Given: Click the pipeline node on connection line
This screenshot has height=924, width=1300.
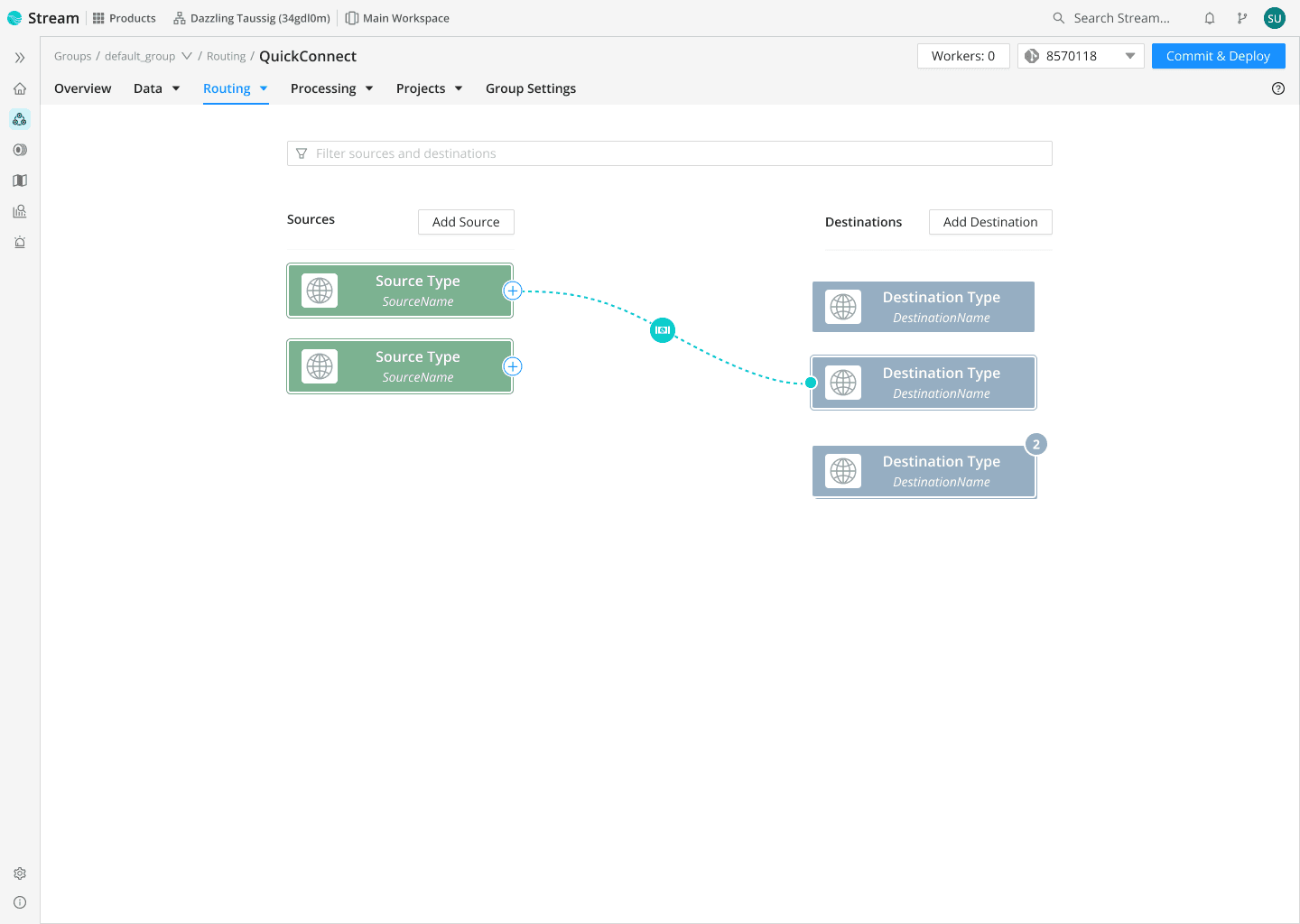Looking at the screenshot, I should [x=663, y=330].
